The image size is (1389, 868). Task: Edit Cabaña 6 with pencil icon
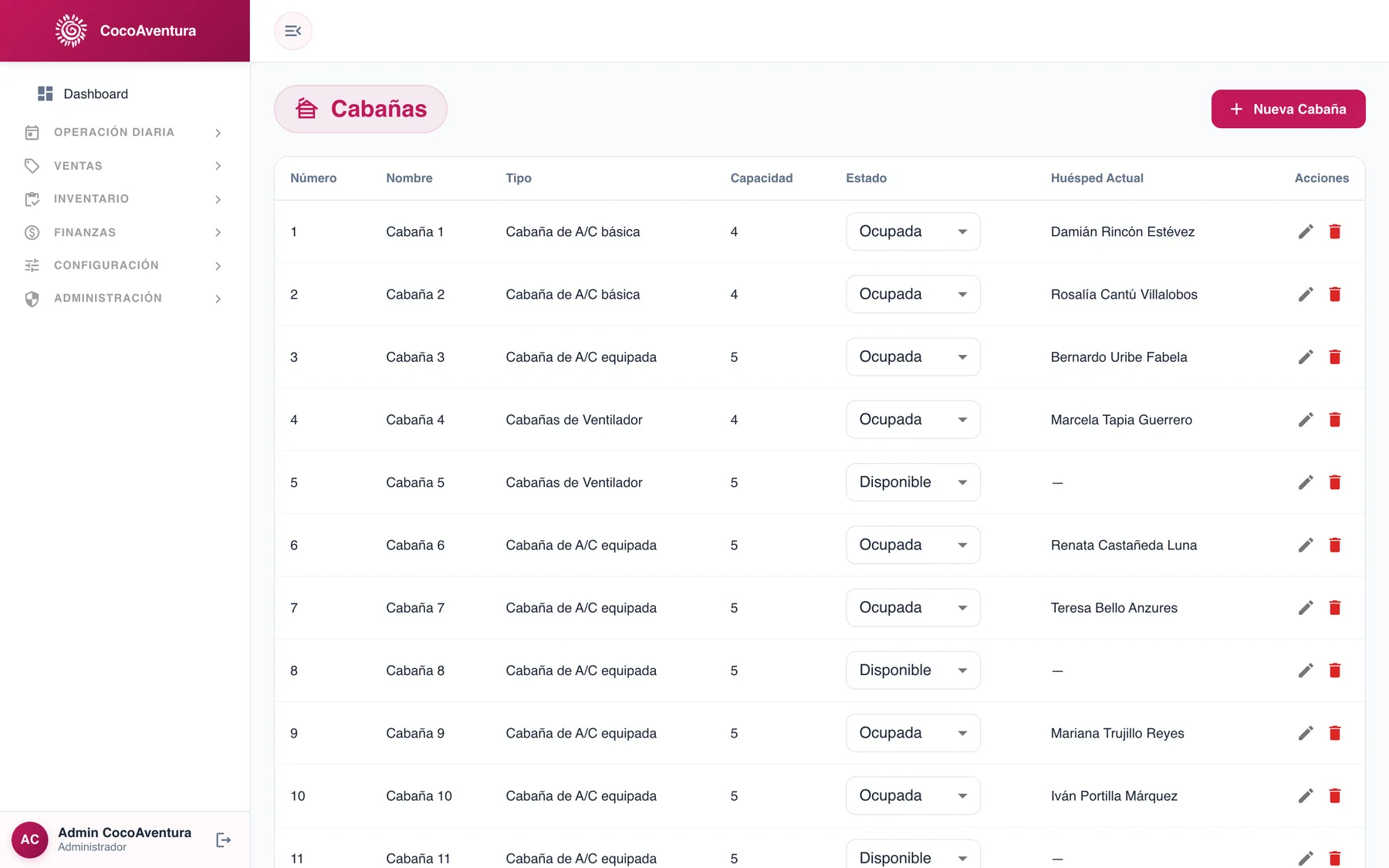click(1306, 545)
